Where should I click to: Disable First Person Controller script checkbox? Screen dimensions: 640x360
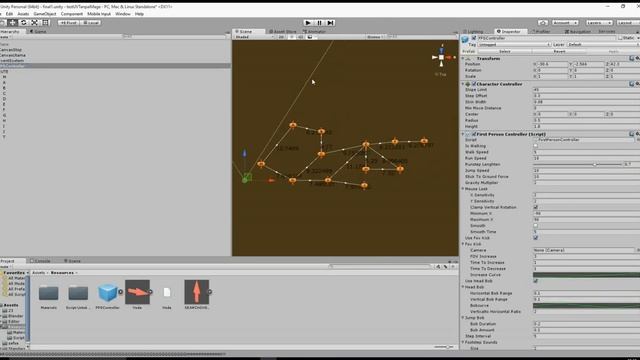point(474,134)
